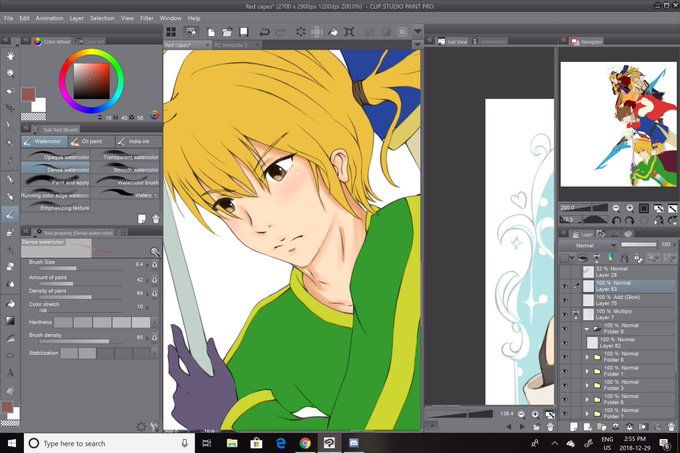Expand Folder 8 in the Layer panel

click(587, 357)
